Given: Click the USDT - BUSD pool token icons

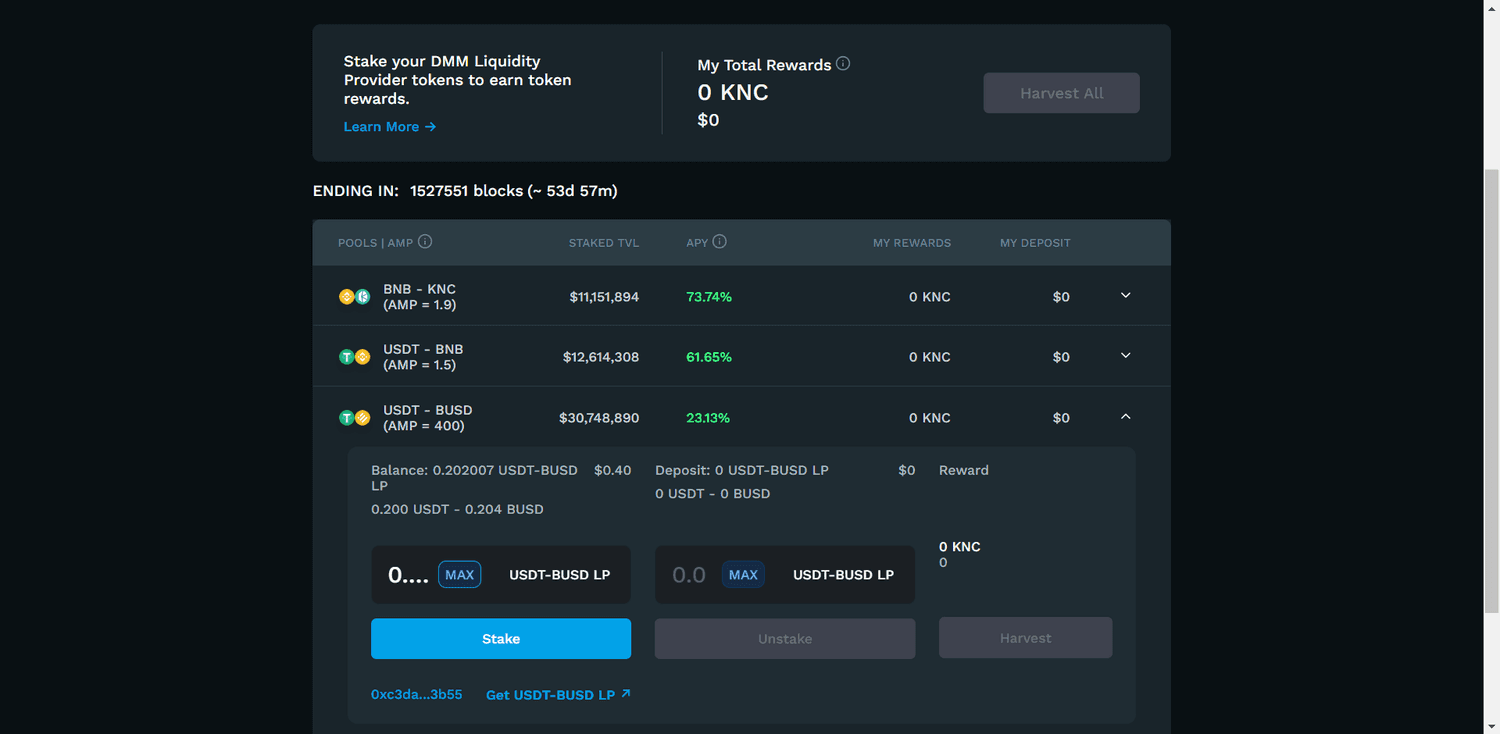Looking at the screenshot, I should (355, 418).
